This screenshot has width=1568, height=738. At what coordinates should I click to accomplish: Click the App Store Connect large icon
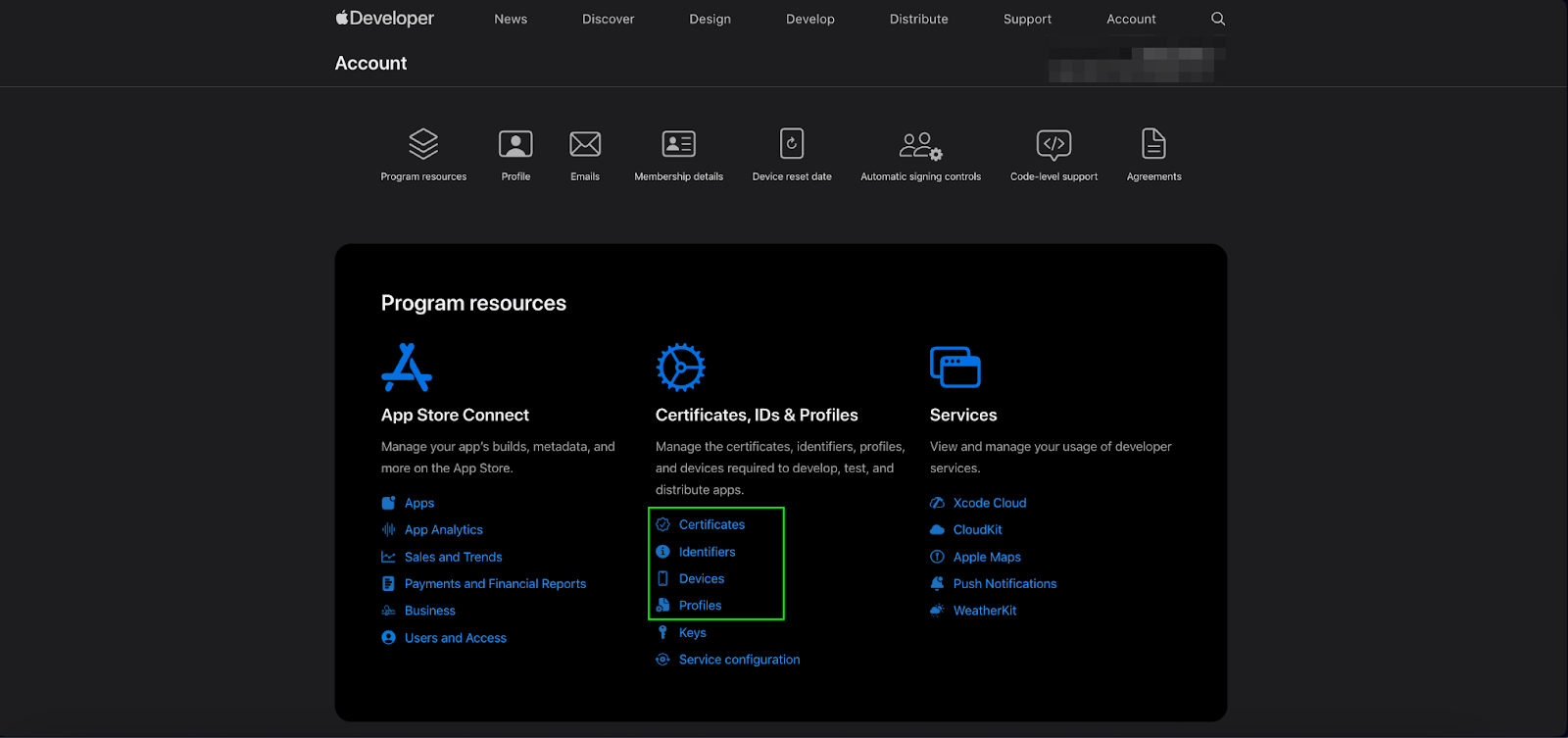tap(407, 368)
